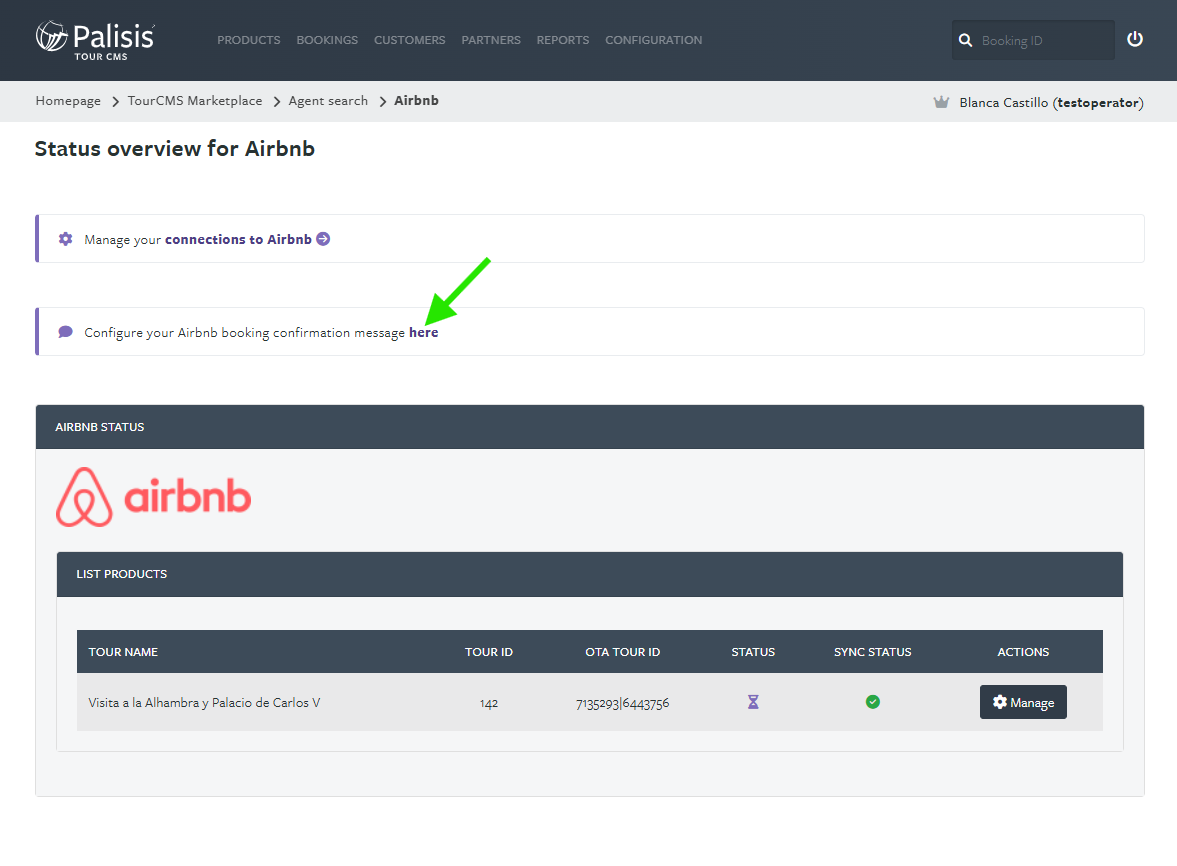1177x866 pixels.
Task: Click the Airbnb logo
Action: coord(153,497)
